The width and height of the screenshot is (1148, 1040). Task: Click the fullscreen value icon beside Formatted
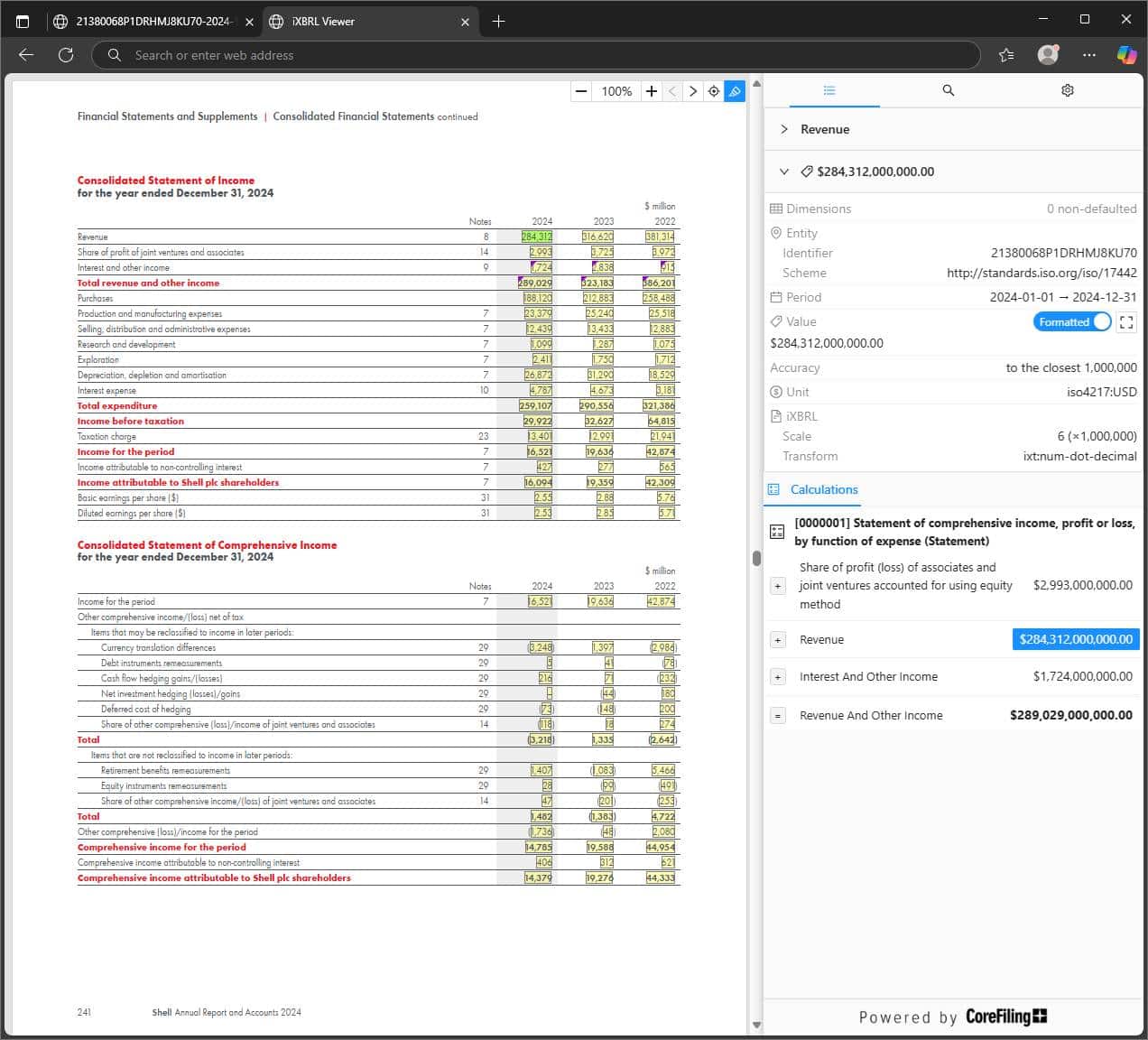(x=1126, y=322)
